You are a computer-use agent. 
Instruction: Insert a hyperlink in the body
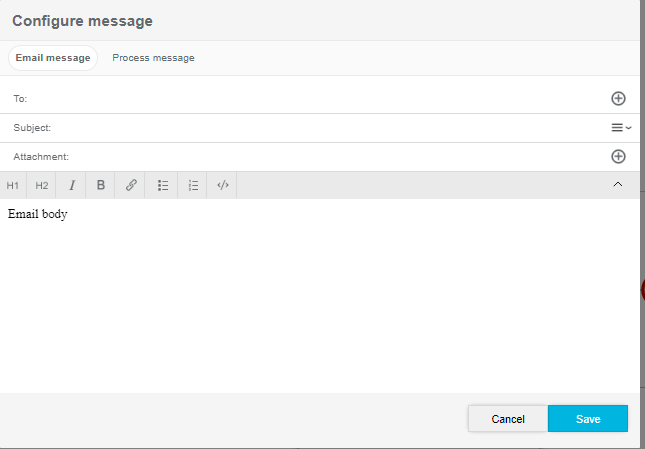[x=131, y=185]
